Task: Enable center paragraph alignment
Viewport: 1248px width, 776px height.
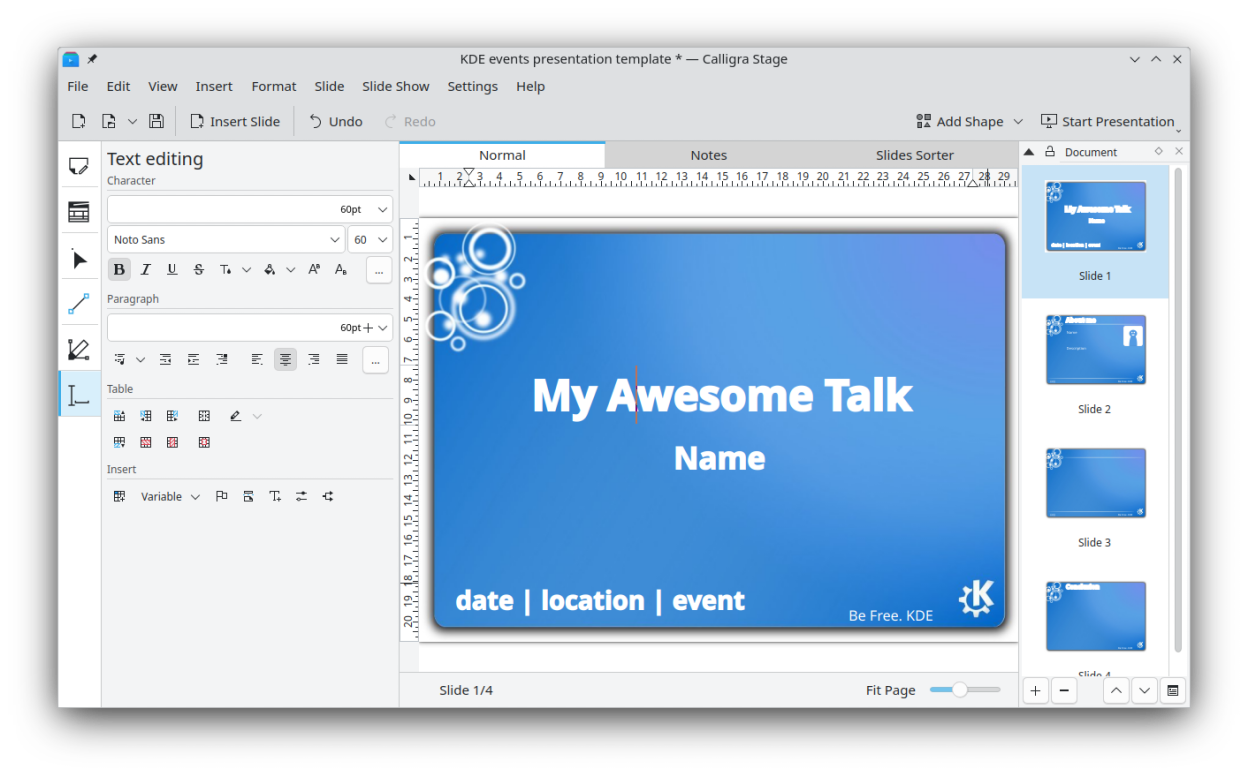Action: [x=286, y=359]
